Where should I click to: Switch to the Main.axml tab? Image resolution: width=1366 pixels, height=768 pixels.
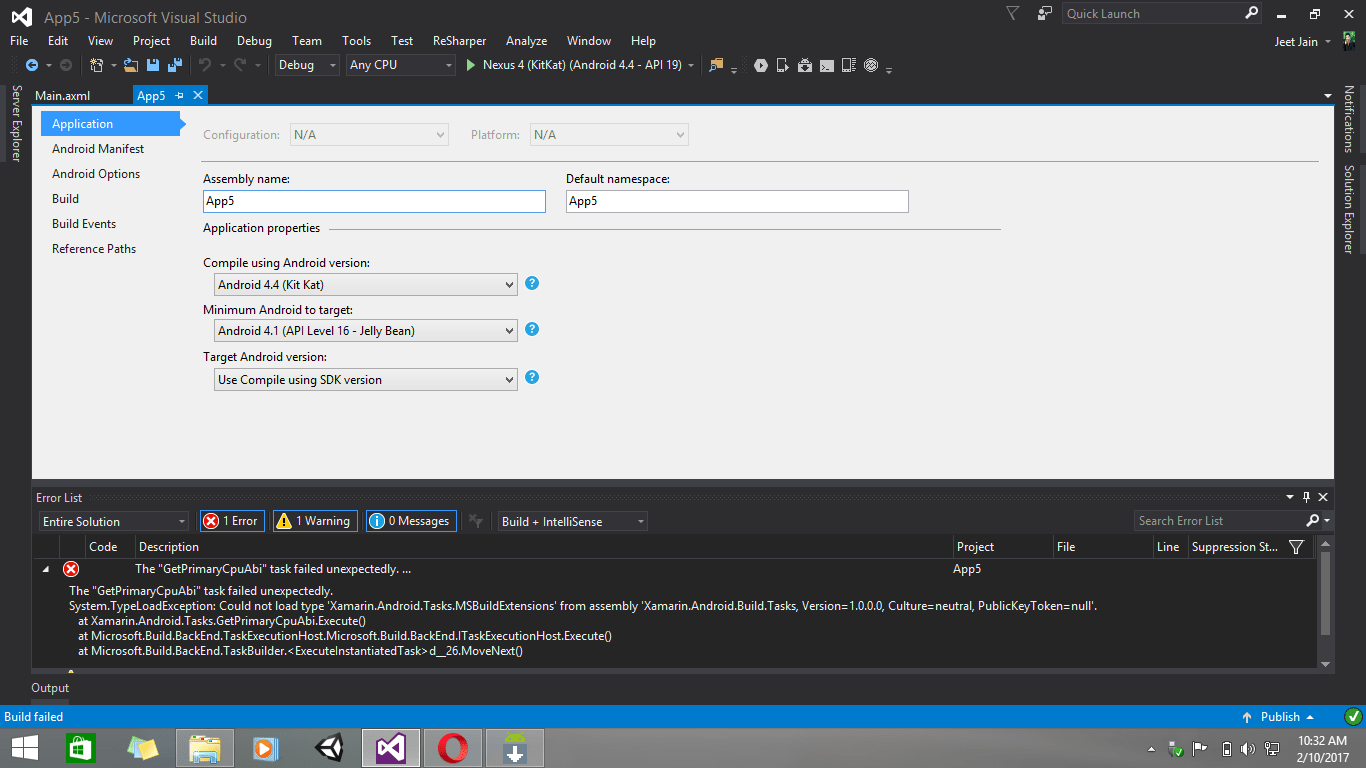pos(63,95)
